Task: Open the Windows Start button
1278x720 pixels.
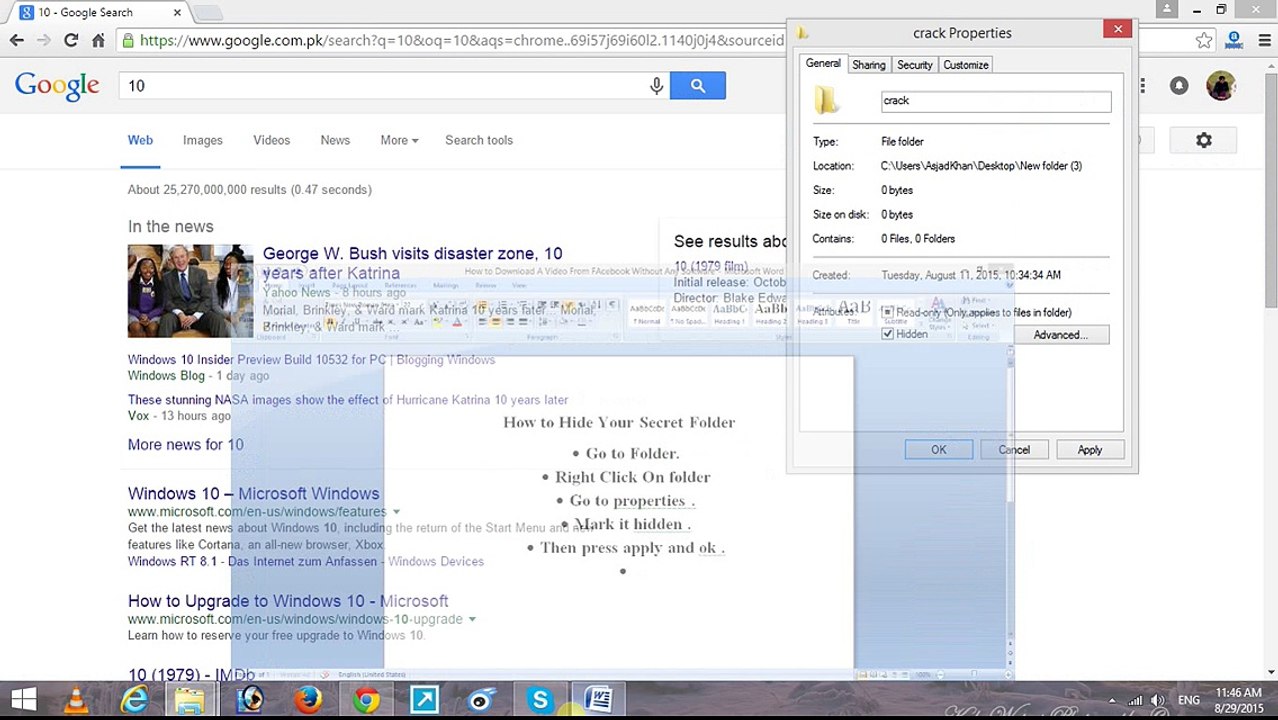Action: click(23, 699)
